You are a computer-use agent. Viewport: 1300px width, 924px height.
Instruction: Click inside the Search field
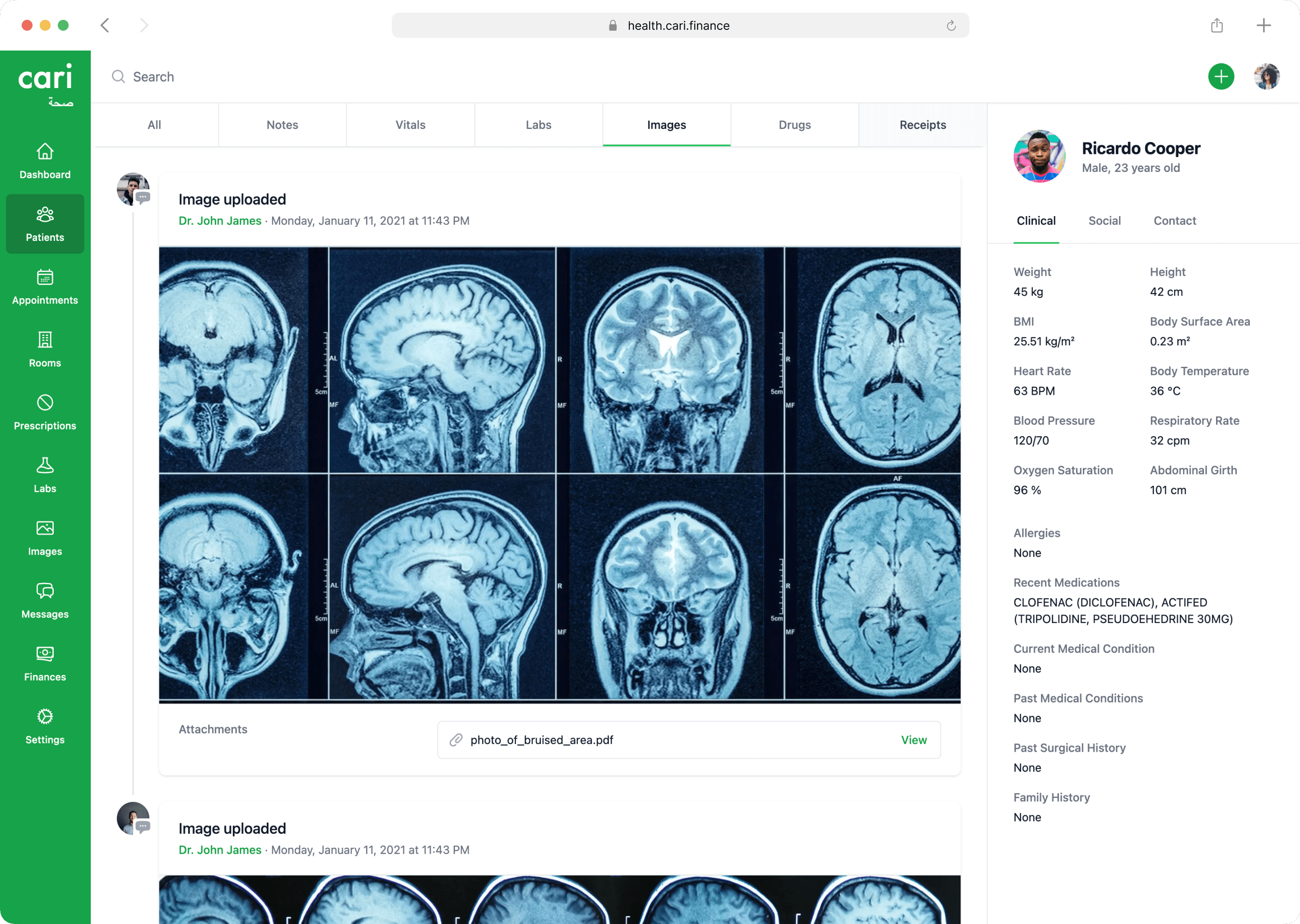pos(153,76)
